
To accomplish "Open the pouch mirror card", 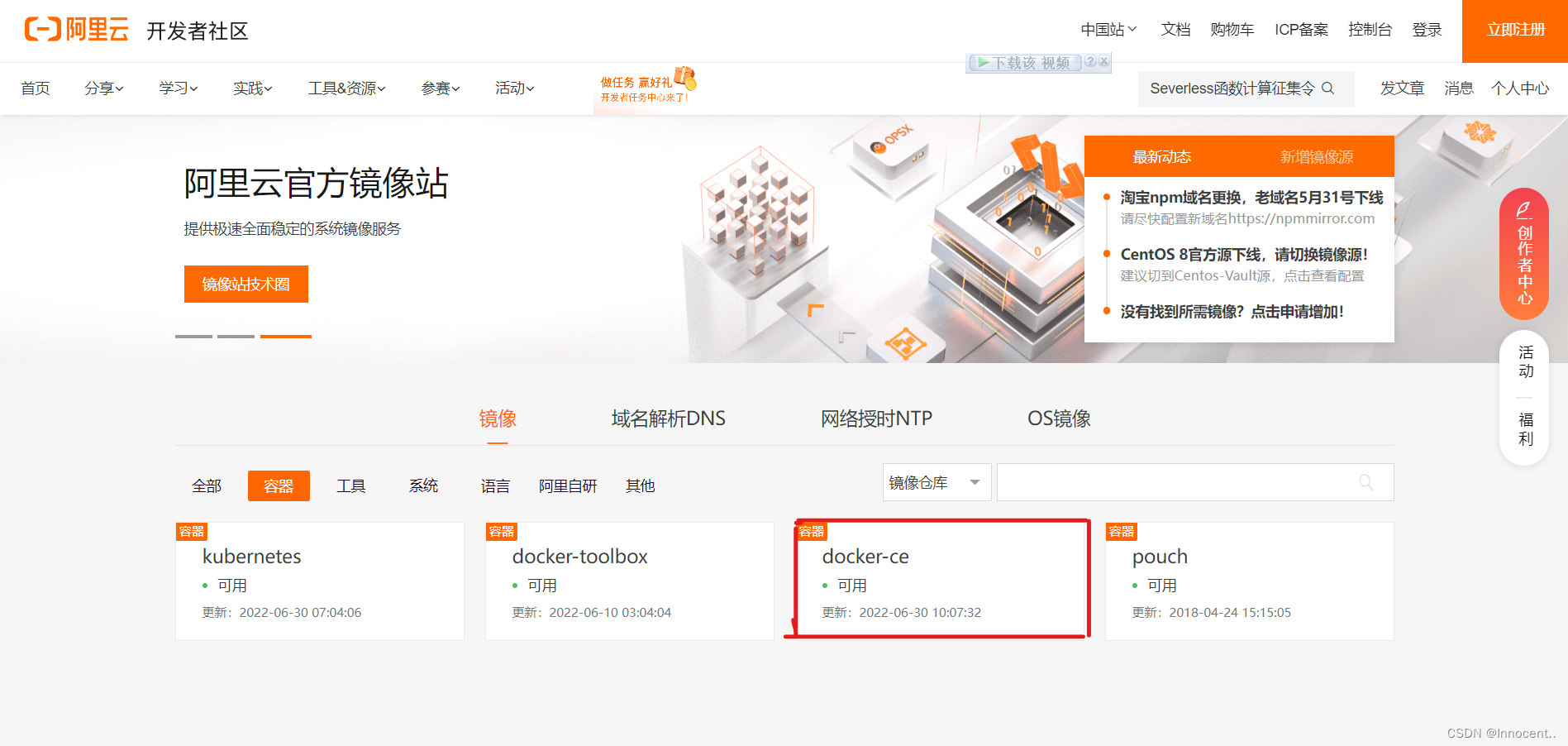I will [x=1250, y=581].
